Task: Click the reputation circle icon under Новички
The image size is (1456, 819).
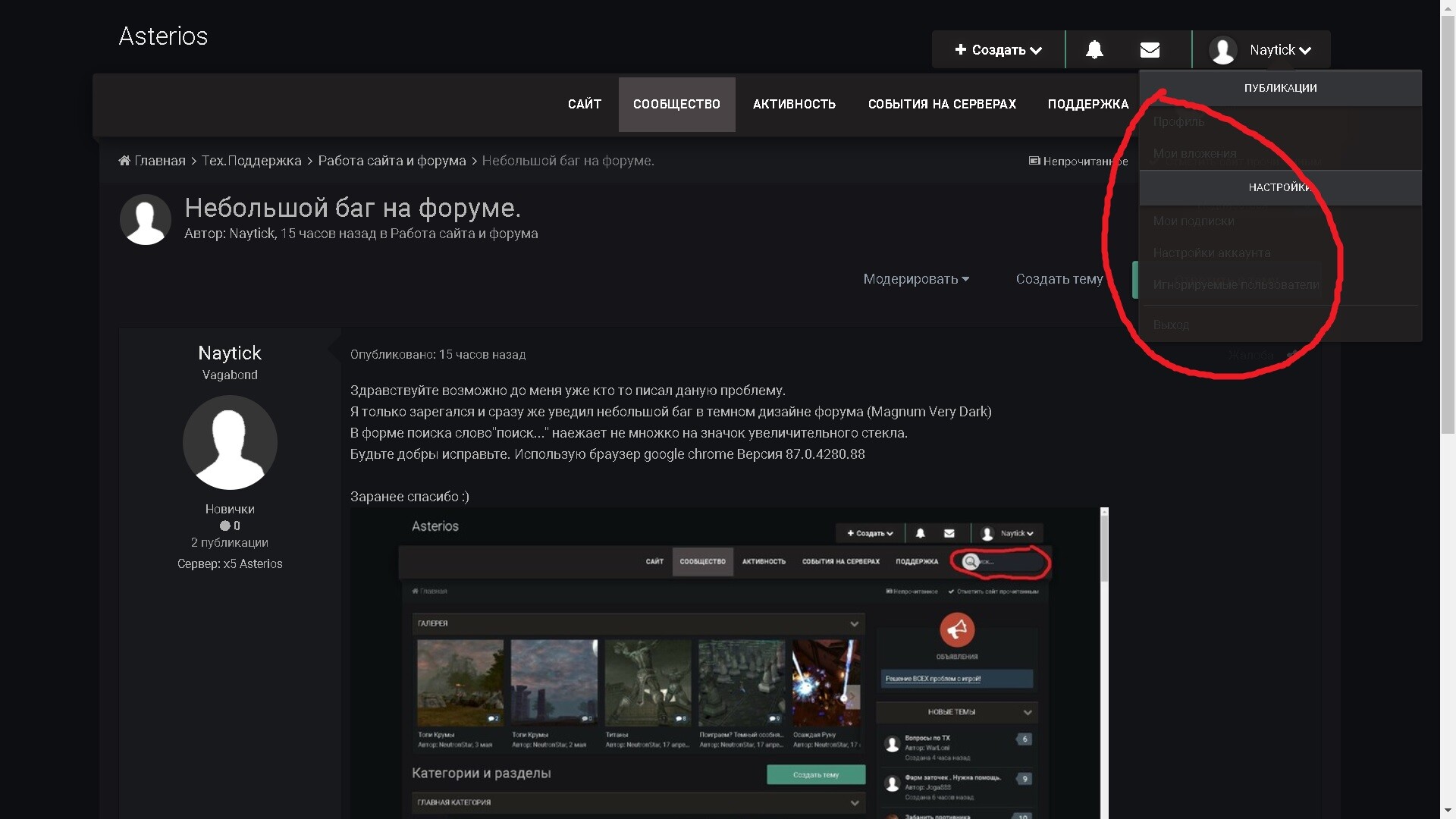Action: 224,526
